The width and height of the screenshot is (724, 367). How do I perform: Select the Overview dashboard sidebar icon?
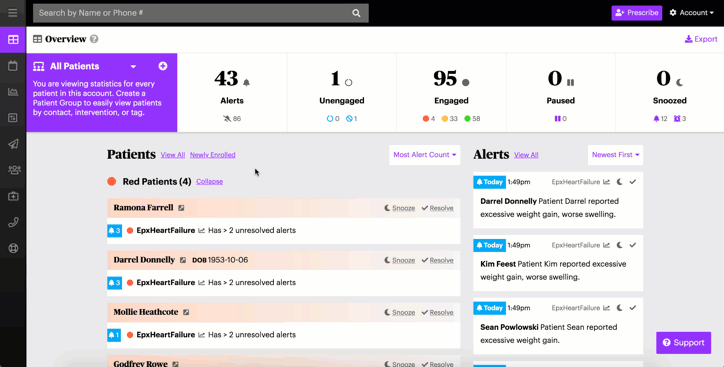pos(13,40)
